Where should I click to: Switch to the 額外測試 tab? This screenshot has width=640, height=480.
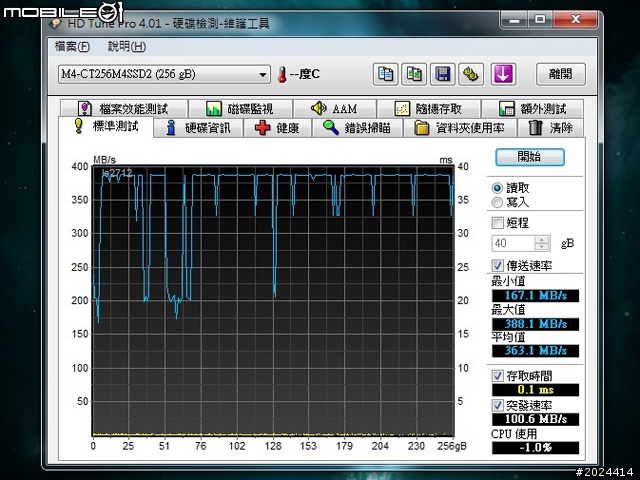click(x=532, y=109)
